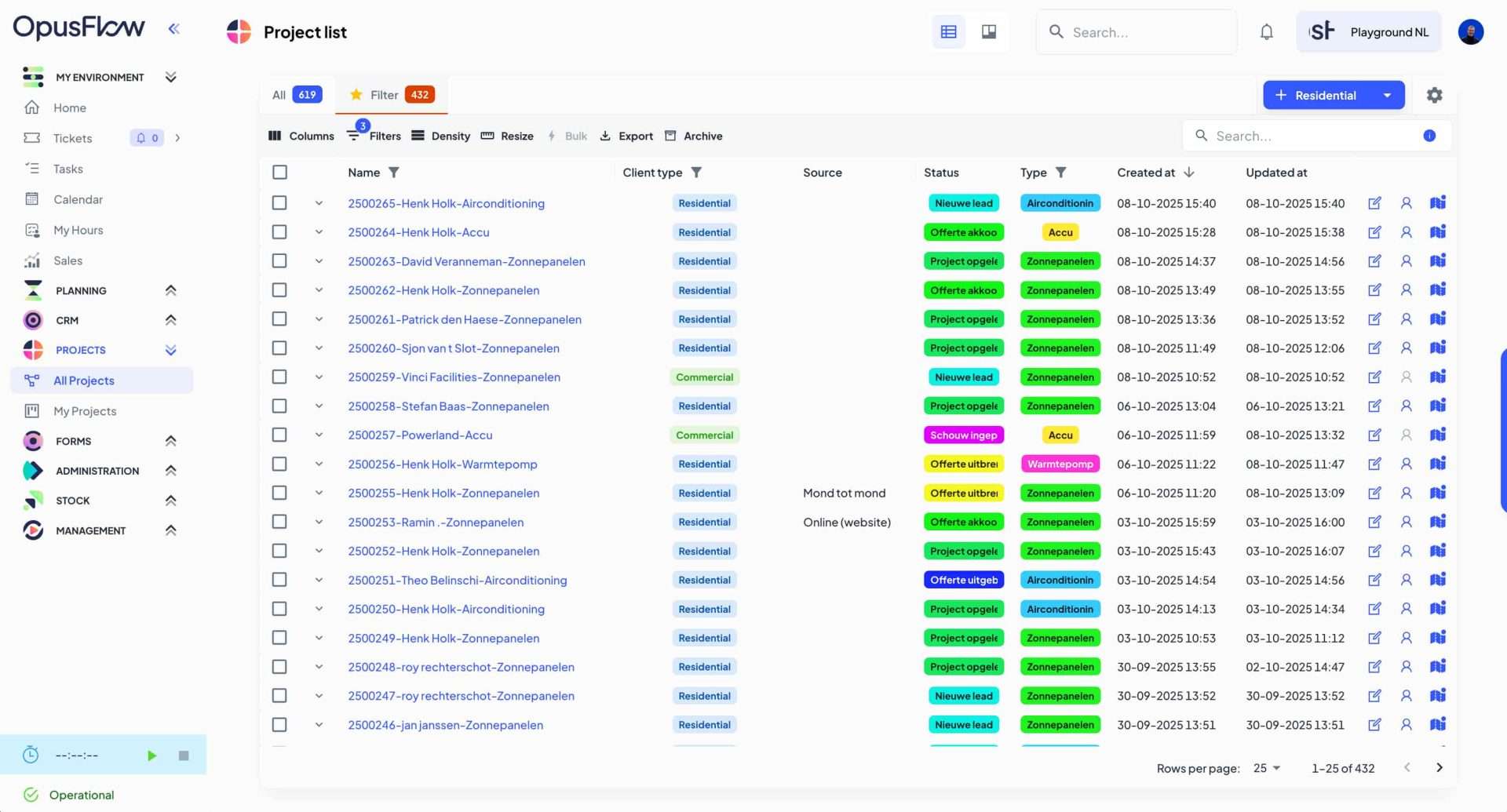
Task: Open Rows per page dropdown
Action: click(1267, 768)
